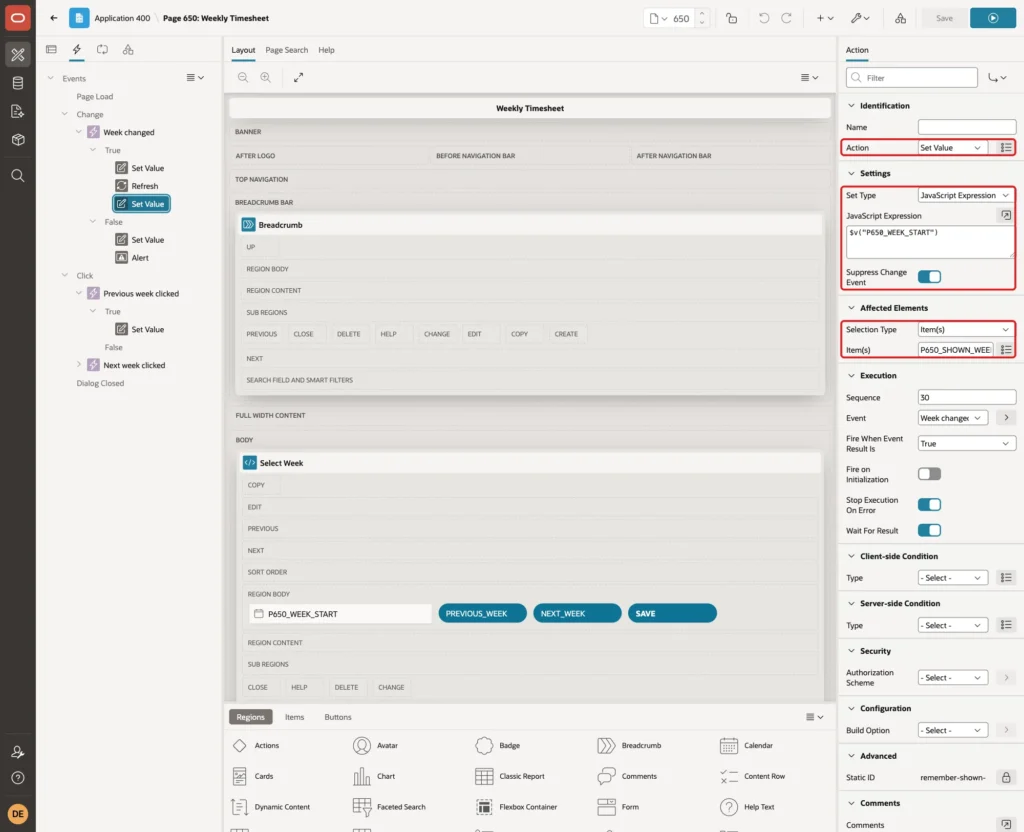Open the Fire When Event Result Is dropdown
The width and height of the screenshot is (1024, 832).
click(966, 443)
